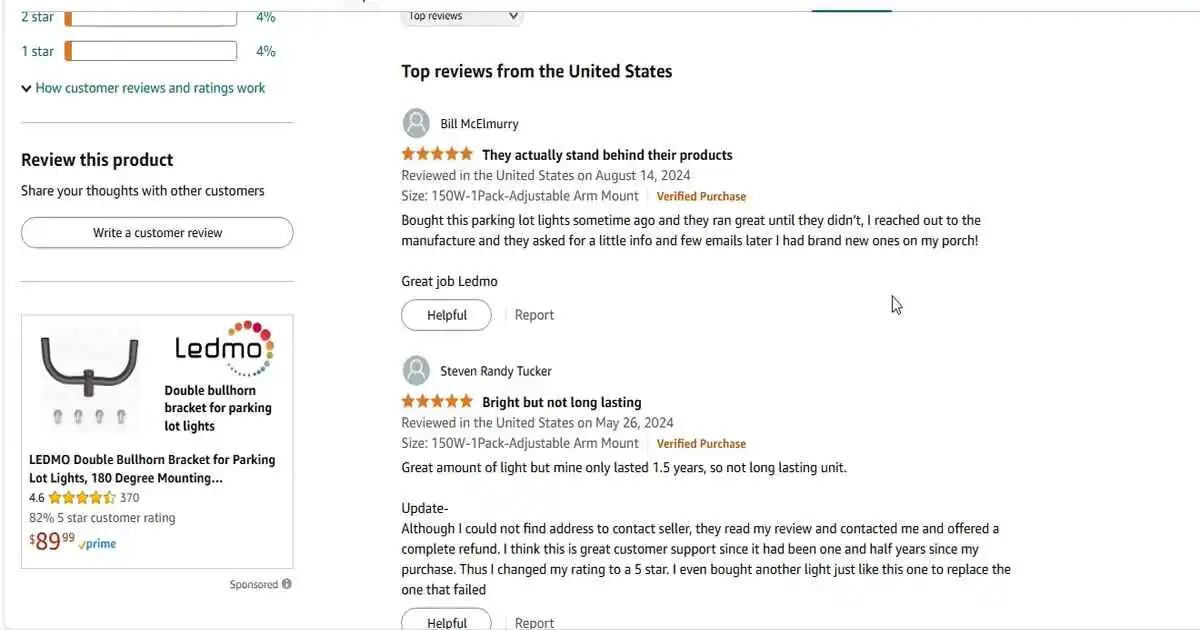Click Steven Randy Tucker's profile avatar icon
Viewport: 1200px width, 630px height.
[x=416, y=371]
